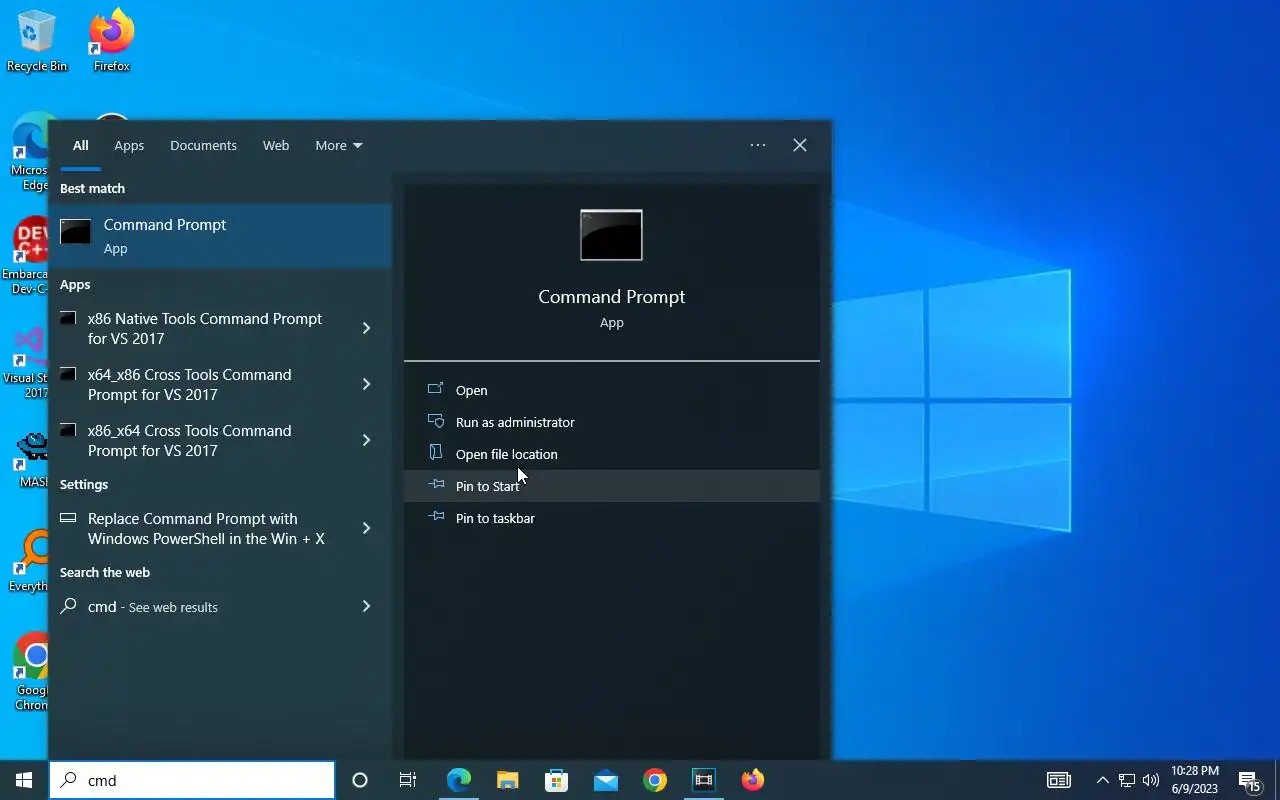The height and width of the screenshot is (800, 1280).
Task: Click the news widget icon in tray
Action: 1058,780
